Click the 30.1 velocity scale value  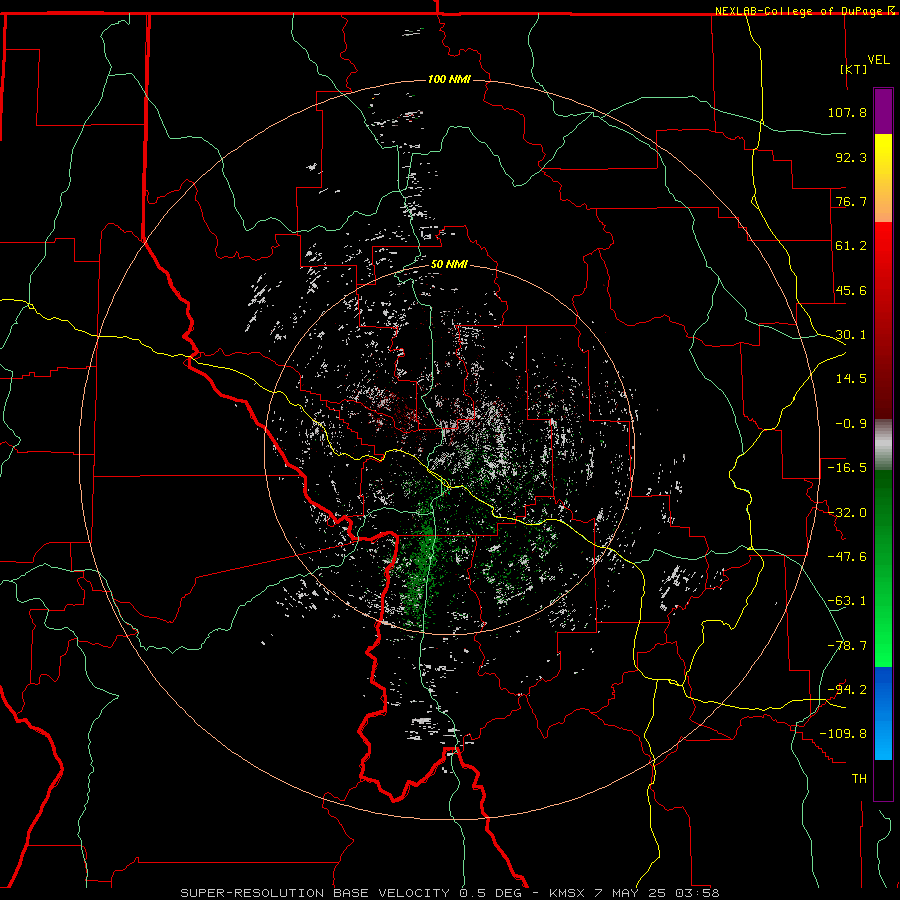[x=851, y=335]
